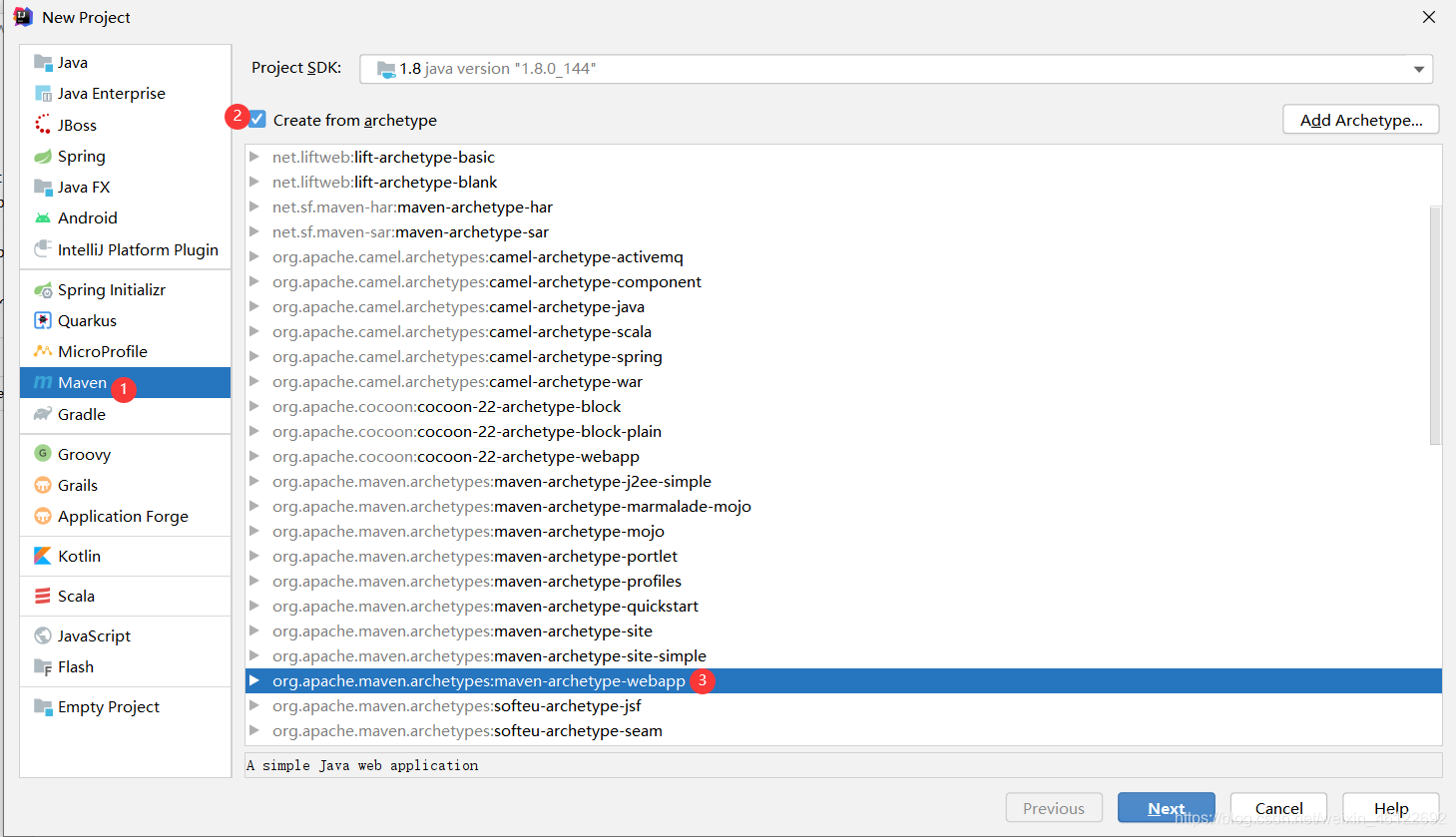
Task: Choose the Java FX folder icon
Action: [43, 188]
